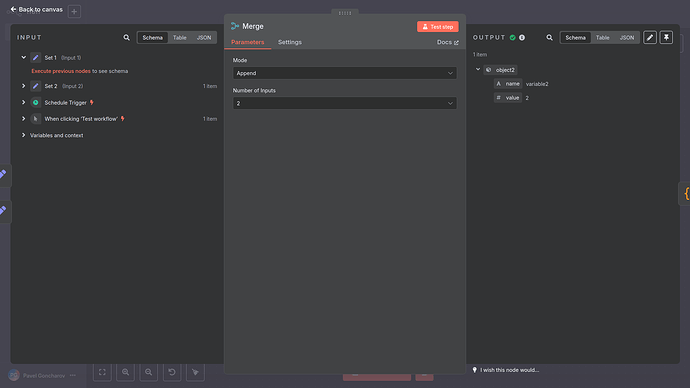Switch INPUT panel view to JSON
690x388 pixels.
pyautogui.click(x=204, y=38)
